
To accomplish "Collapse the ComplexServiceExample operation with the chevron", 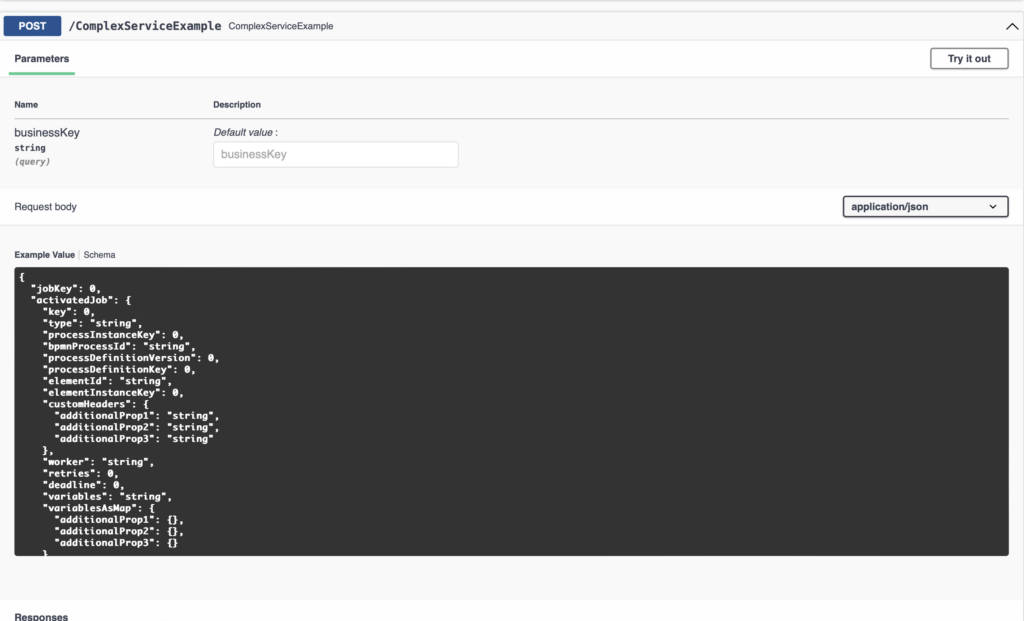I will tap(1012, 26).
